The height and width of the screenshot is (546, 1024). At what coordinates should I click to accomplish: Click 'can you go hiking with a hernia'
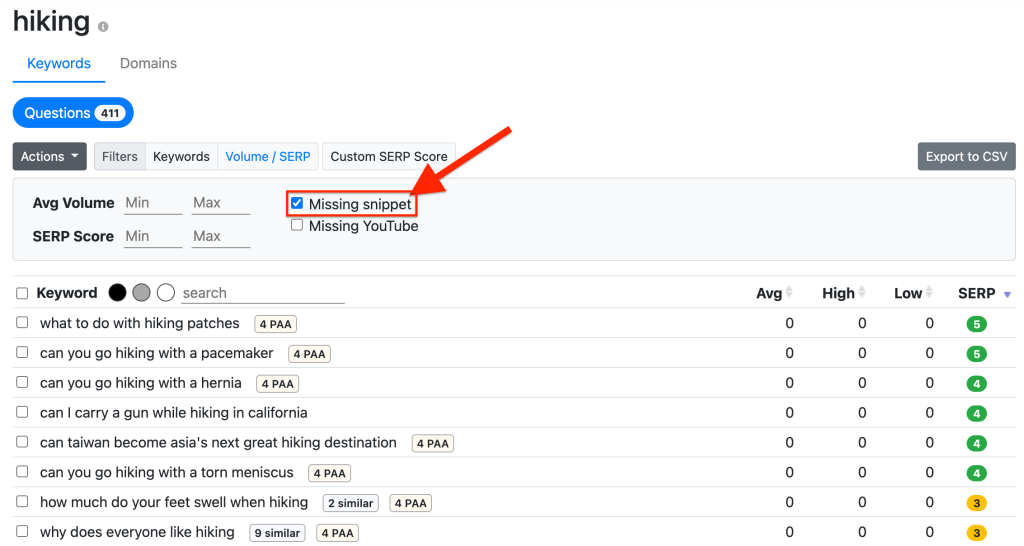click(x=140, y=383)
